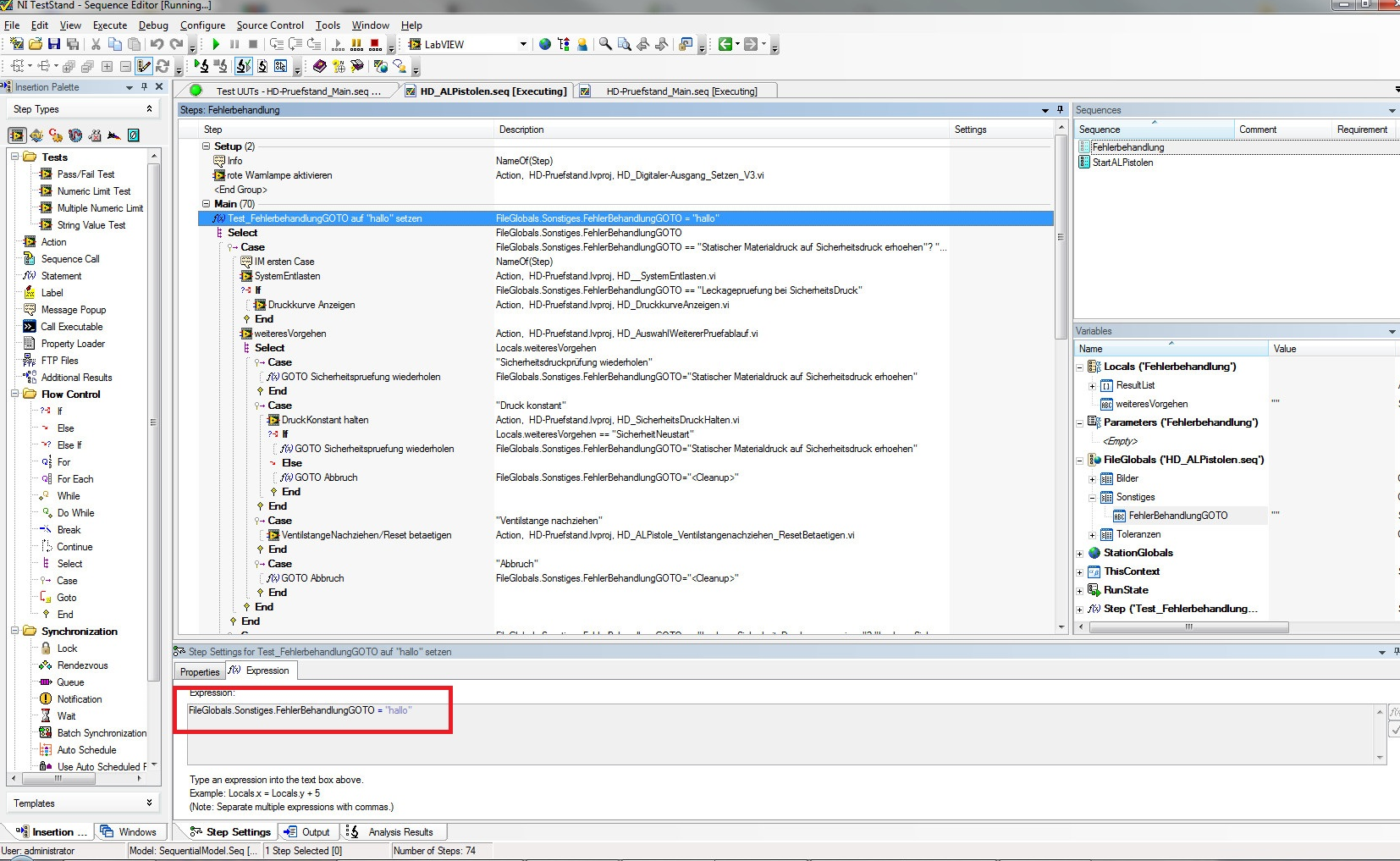Image resolution: width=1400 pixels, height=861 pixels.
Task: Click the green Run execution button
Action: (x=216, y=45)
